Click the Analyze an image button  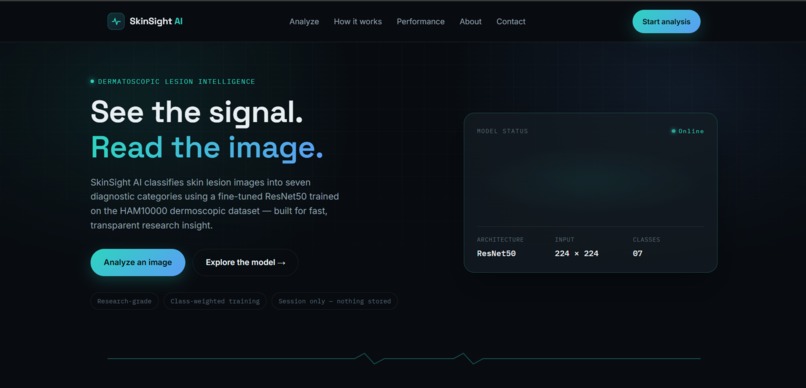[x=138, y=263]
